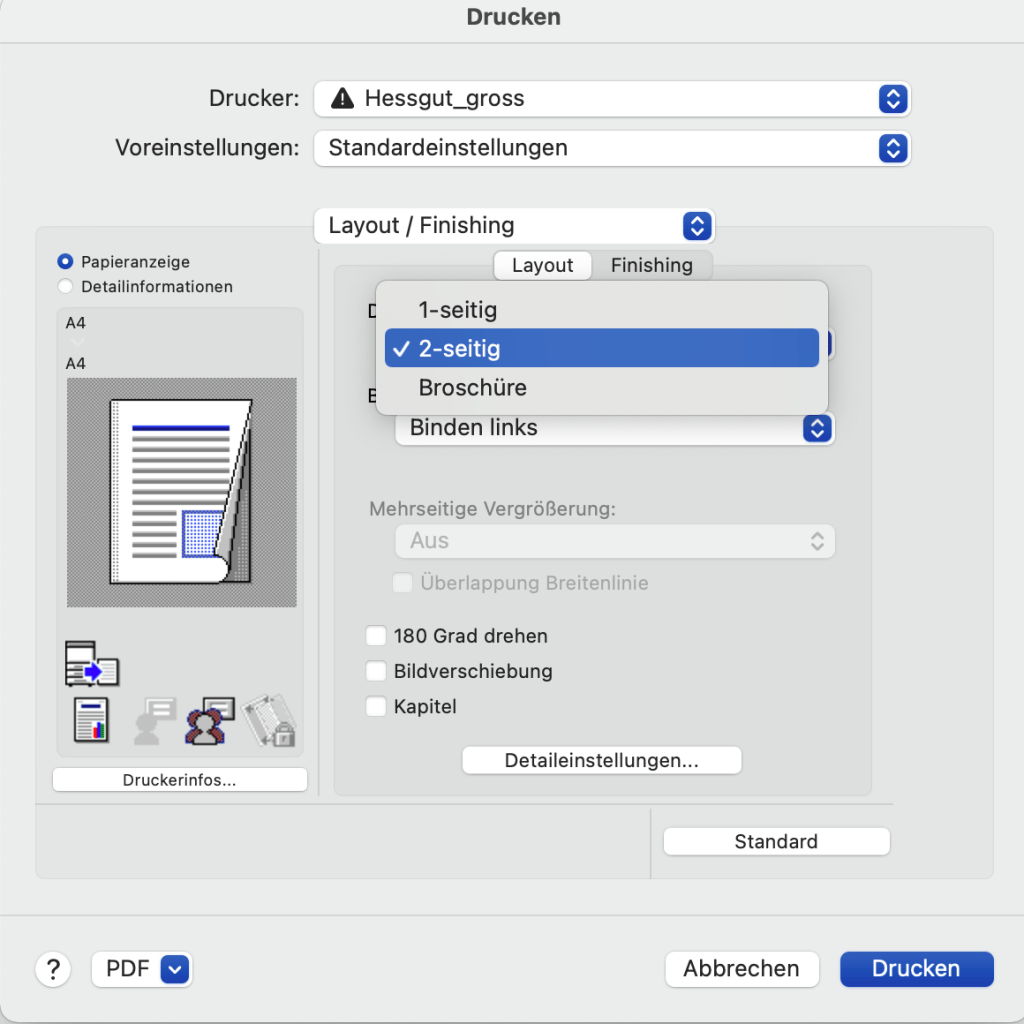Expand the Voreinstellungen dropdown
This screenshot has height=1024, width=1024.
(x=611, y=148)
